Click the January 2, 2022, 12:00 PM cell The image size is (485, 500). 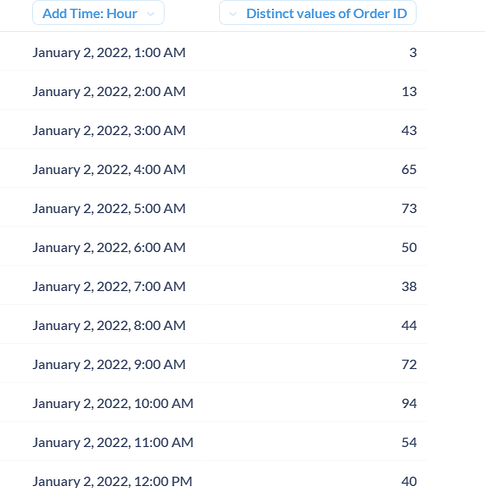pyautogui.click(x=112, y=481)
